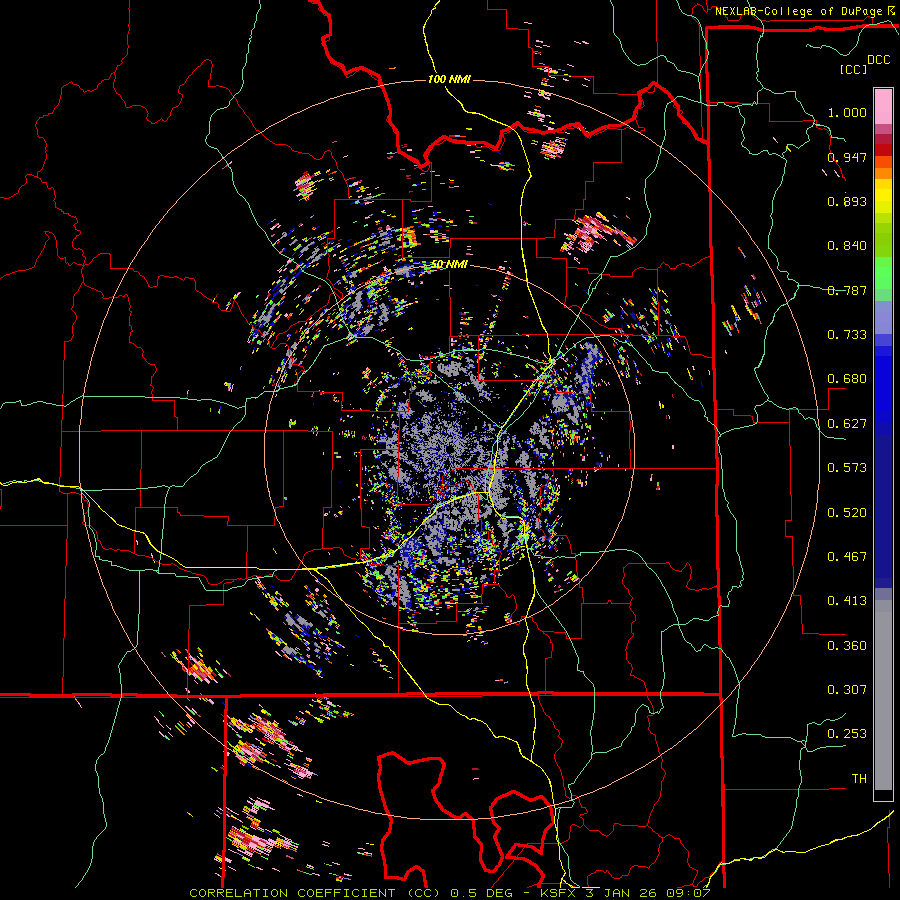The width and height of the screenshot is (900, 900).
Task: Click the 50 NMI range ring label
Action: (x=449, y=264)
